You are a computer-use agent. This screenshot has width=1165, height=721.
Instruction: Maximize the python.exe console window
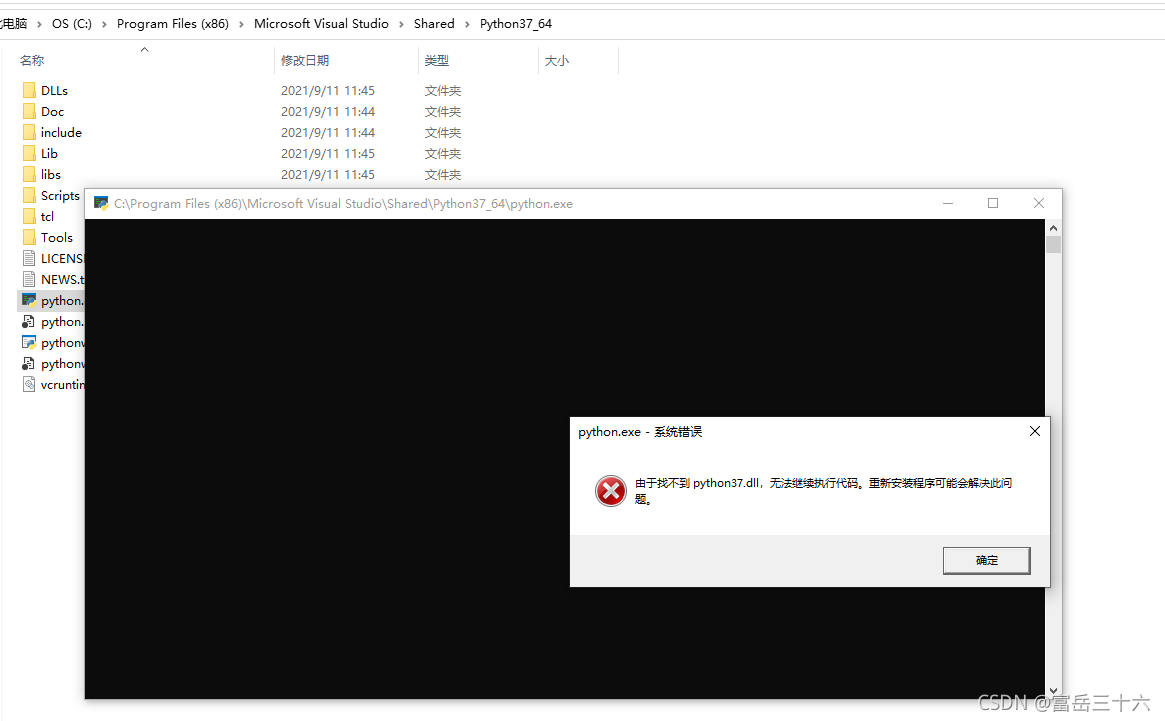pyautogui.click(x=993, y=204)
